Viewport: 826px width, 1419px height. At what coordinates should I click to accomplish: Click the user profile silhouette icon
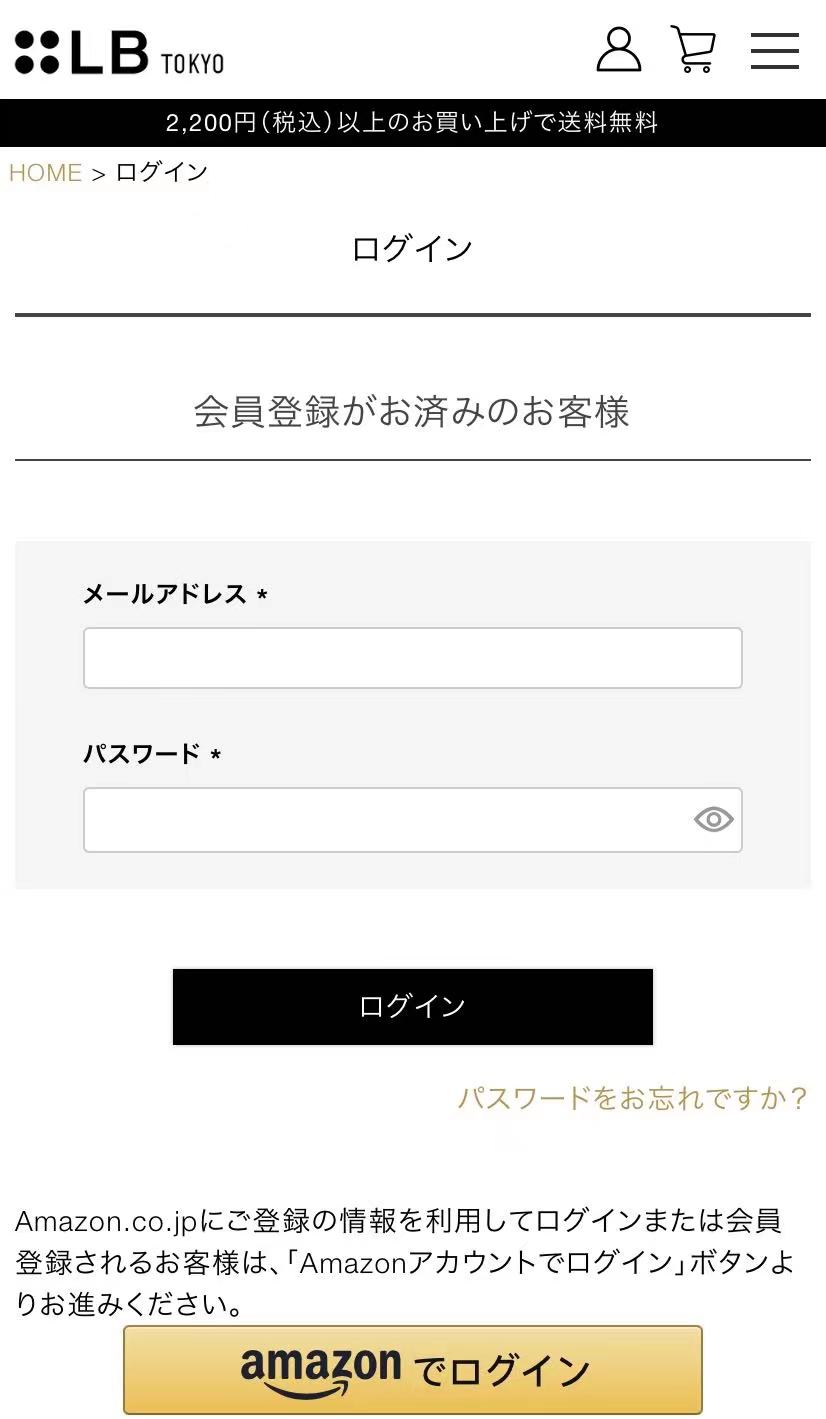[x=618, y=50]
